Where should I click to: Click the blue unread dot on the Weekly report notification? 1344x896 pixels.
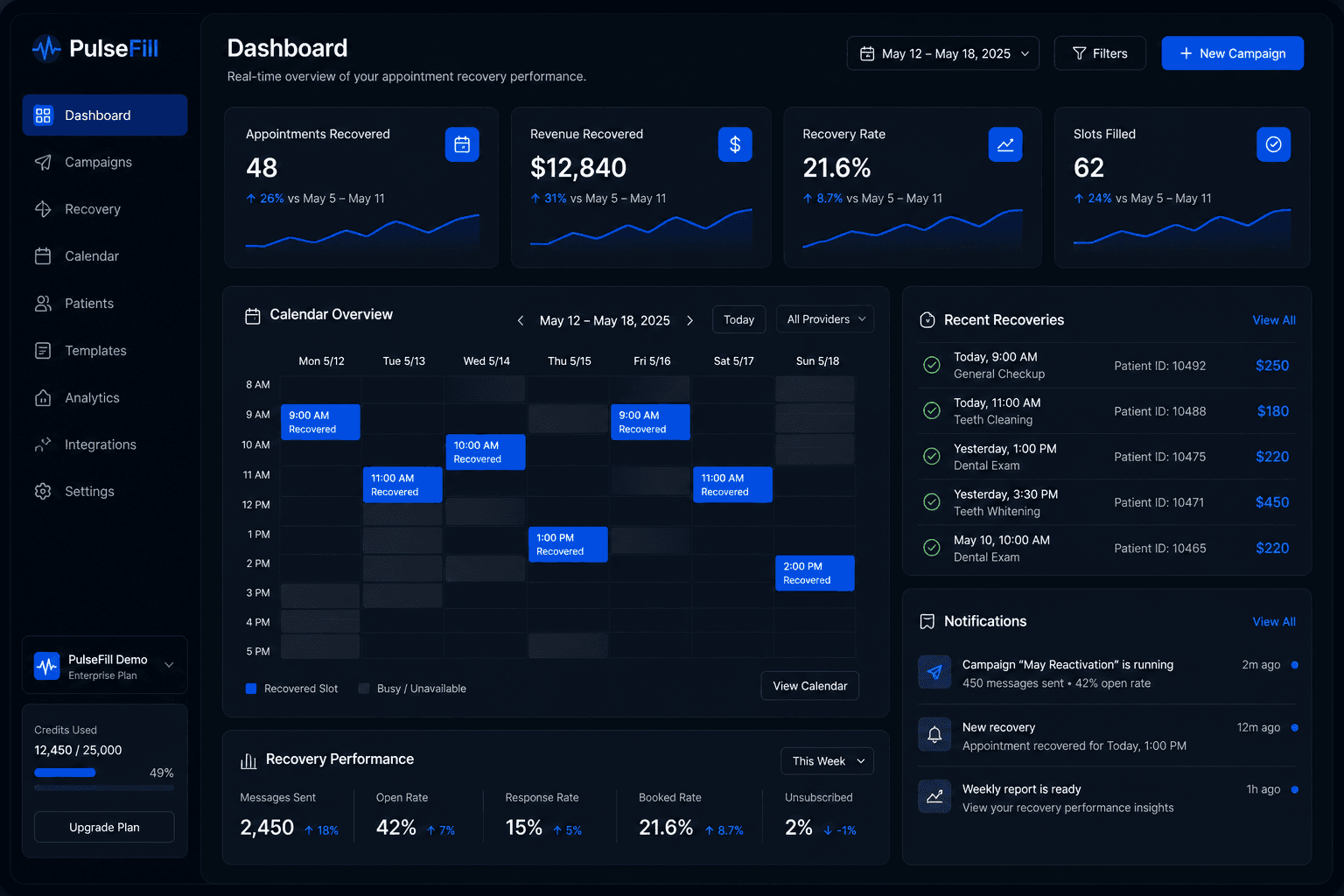coord(1294,789)
